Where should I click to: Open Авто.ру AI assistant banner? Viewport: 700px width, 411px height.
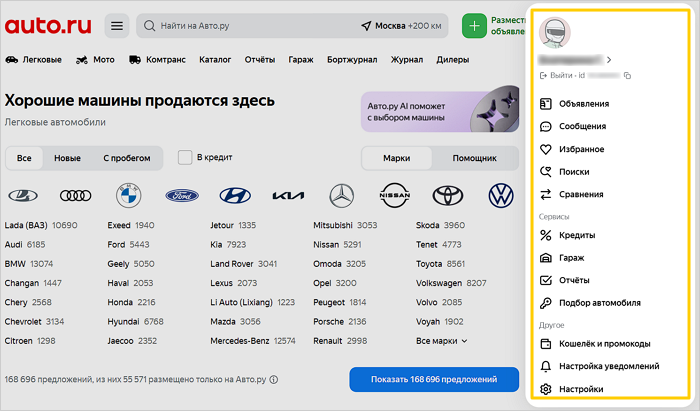(x=440, y=112)
